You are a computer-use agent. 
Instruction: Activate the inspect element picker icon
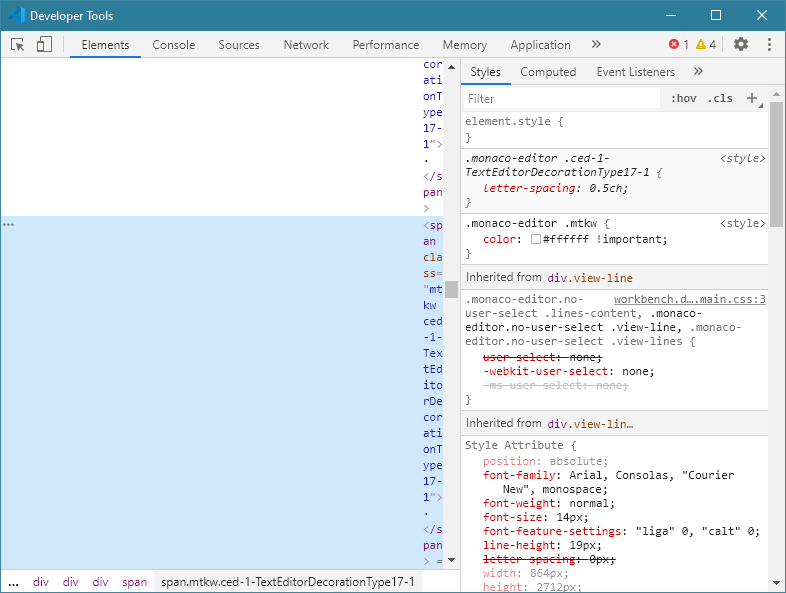pos(18,45)
